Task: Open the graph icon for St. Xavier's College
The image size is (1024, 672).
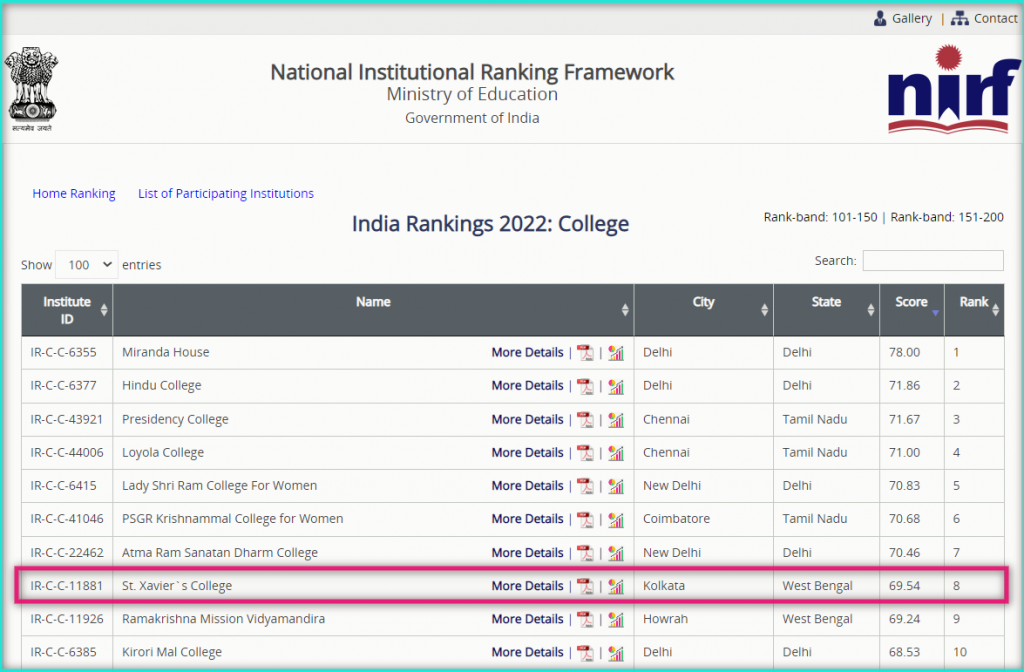Action: click(x=616, y=586)
